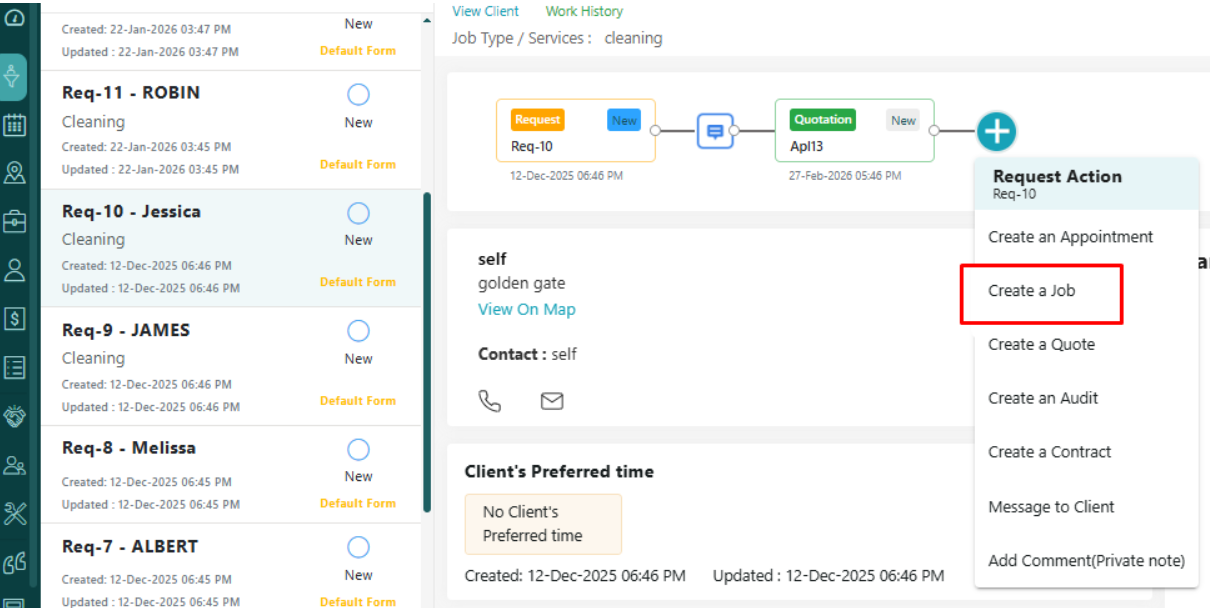Open the Request Req-10 workflow node

pyautogui.click(x=575, y=130)
